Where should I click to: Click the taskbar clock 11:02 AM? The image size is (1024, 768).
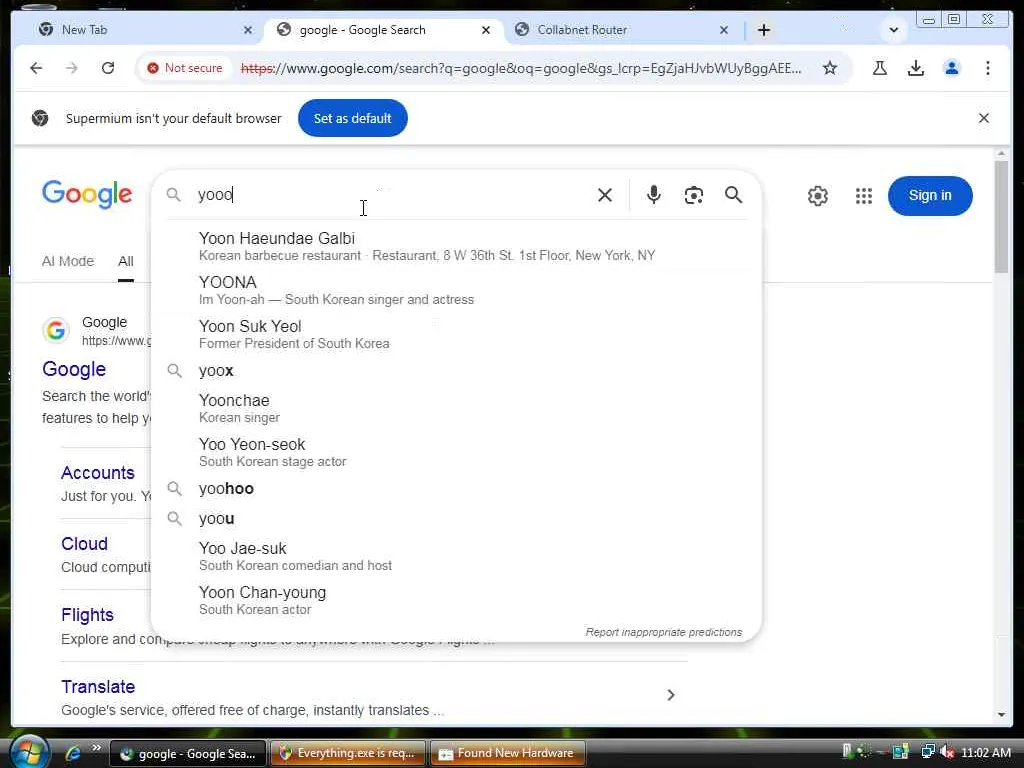pos(985,753)
